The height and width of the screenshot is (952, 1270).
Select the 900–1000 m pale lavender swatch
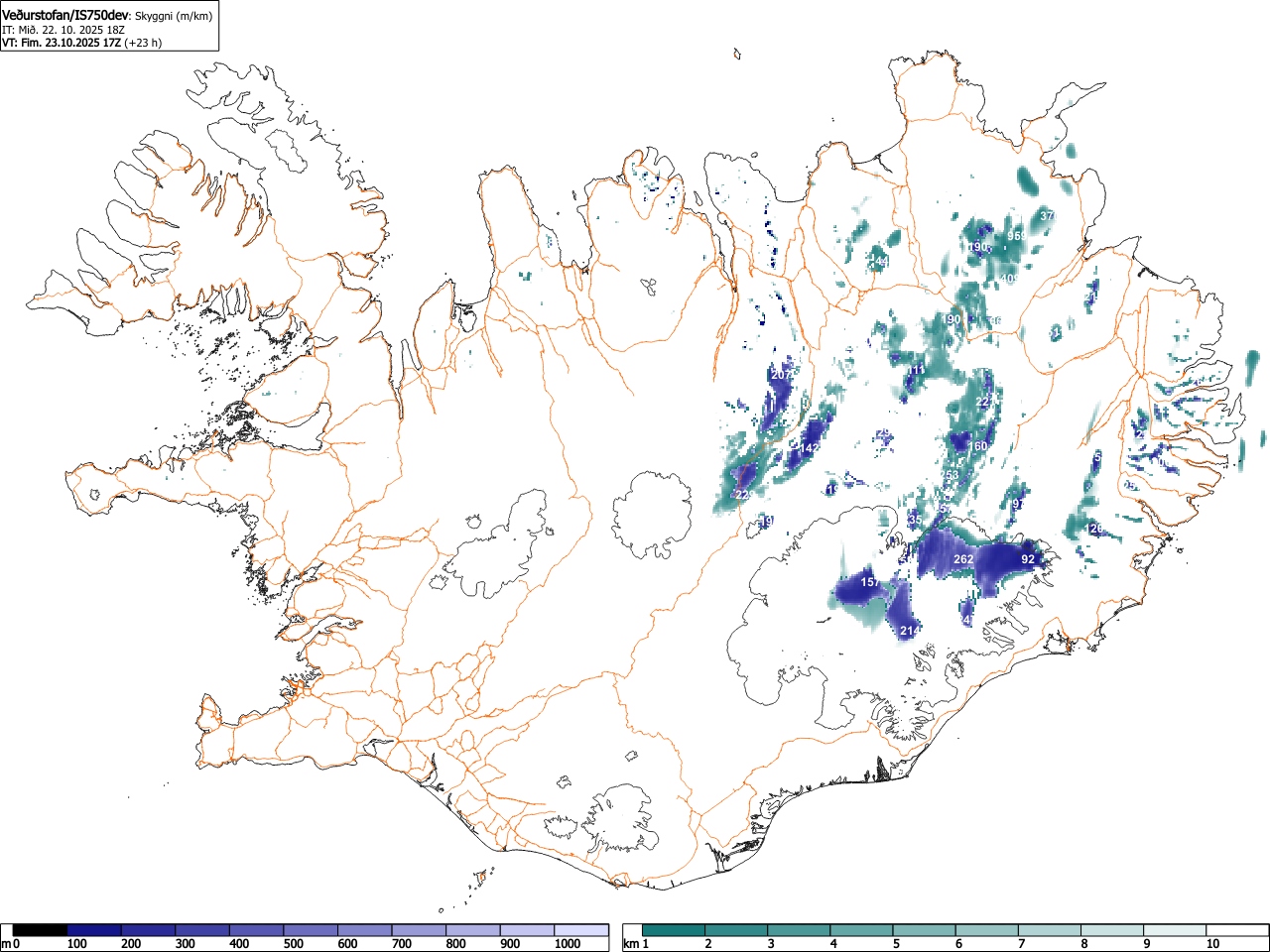(527, 930)
